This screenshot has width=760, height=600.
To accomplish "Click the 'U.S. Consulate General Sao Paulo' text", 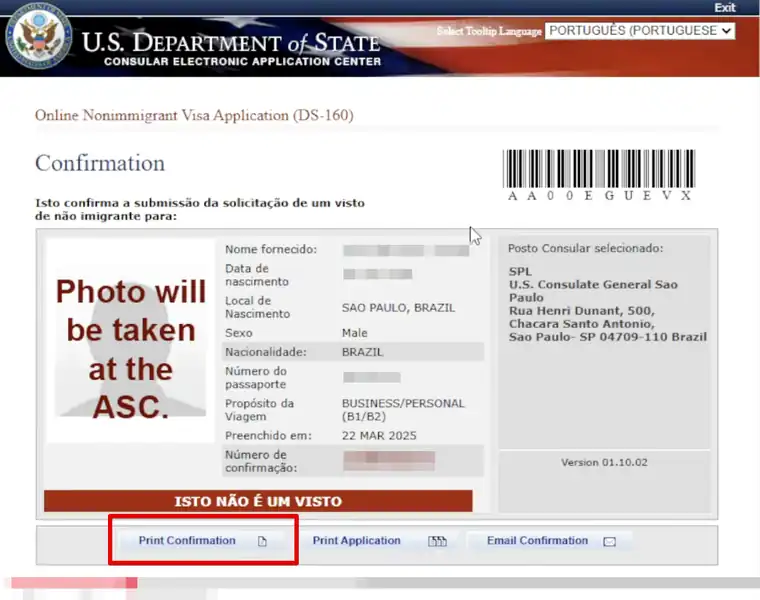I will (593, 291).
